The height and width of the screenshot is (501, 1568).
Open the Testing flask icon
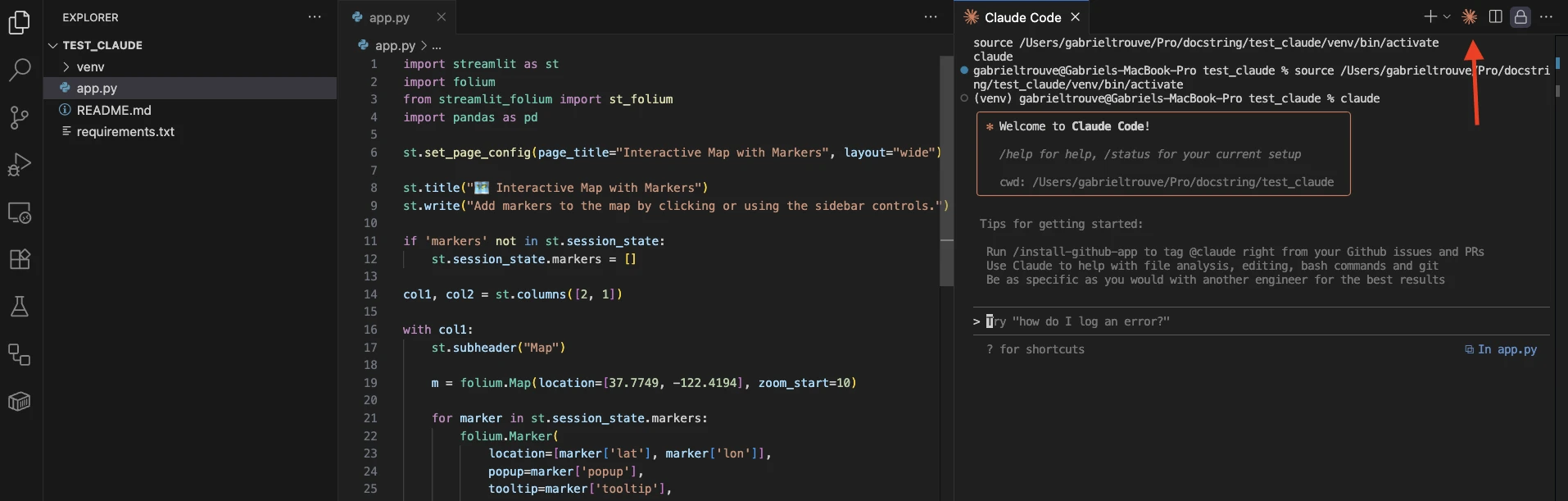tap(19, 307)
